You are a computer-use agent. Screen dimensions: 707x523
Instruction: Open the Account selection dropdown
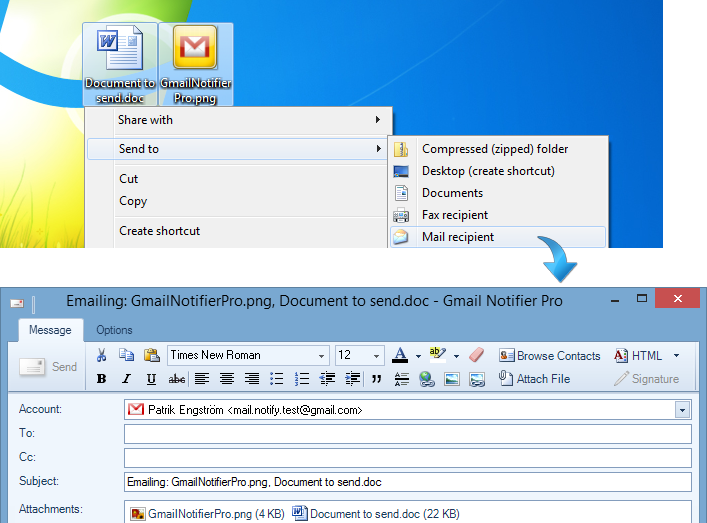click(x=682, y=410)
